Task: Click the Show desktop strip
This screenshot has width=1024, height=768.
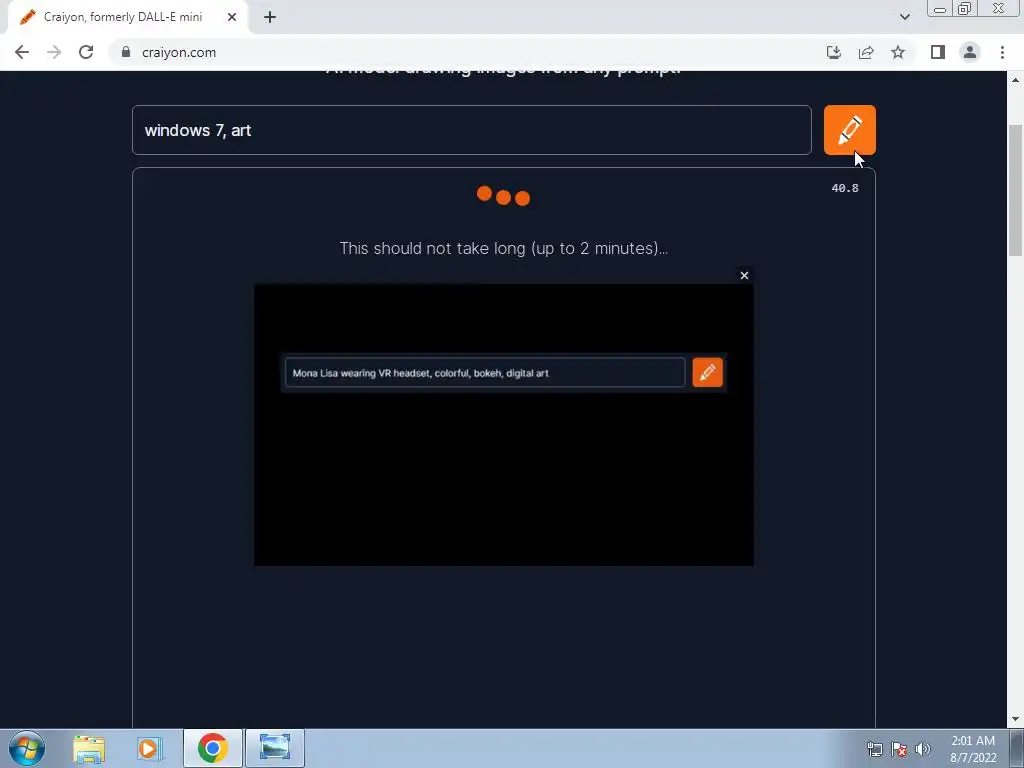Action: 1017,748
